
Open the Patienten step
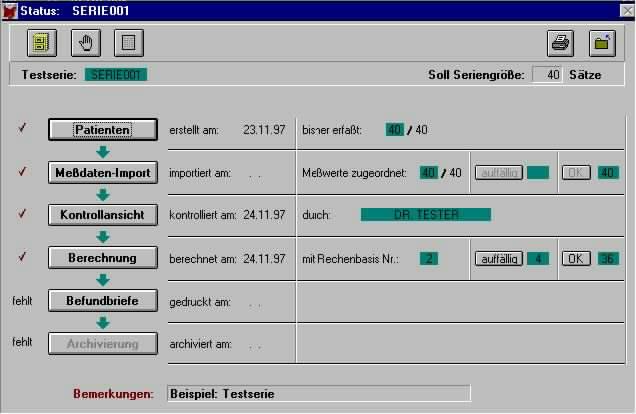tap(103, 130)
